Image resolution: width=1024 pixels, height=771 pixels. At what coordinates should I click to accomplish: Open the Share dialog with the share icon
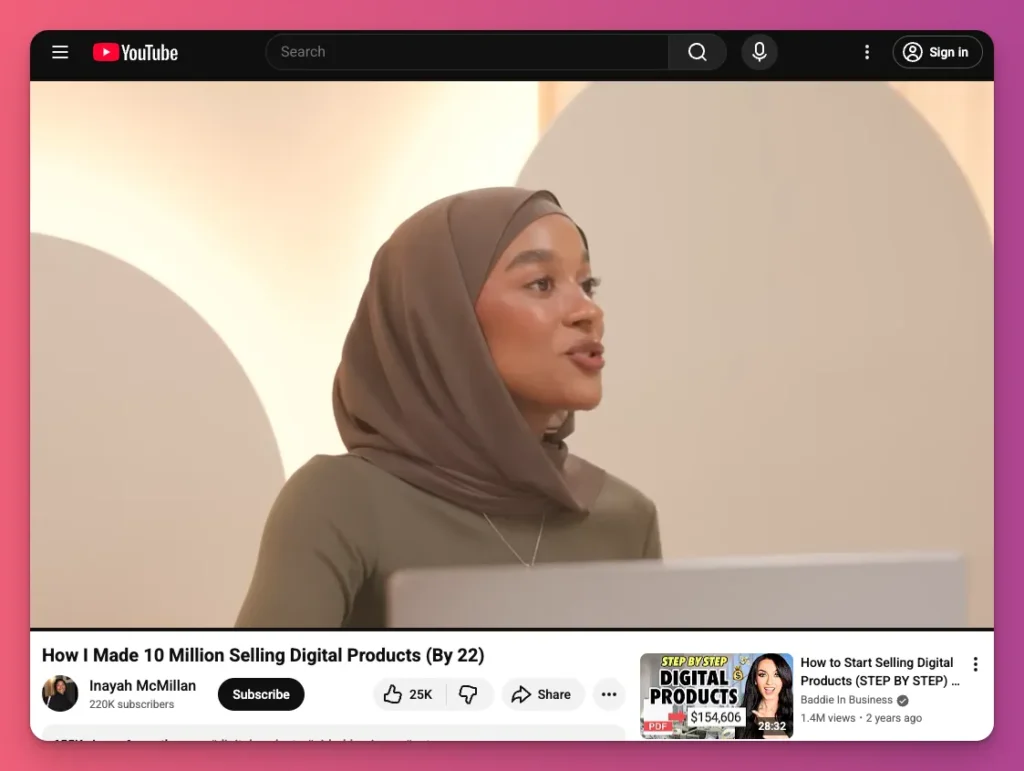(542, 694)
